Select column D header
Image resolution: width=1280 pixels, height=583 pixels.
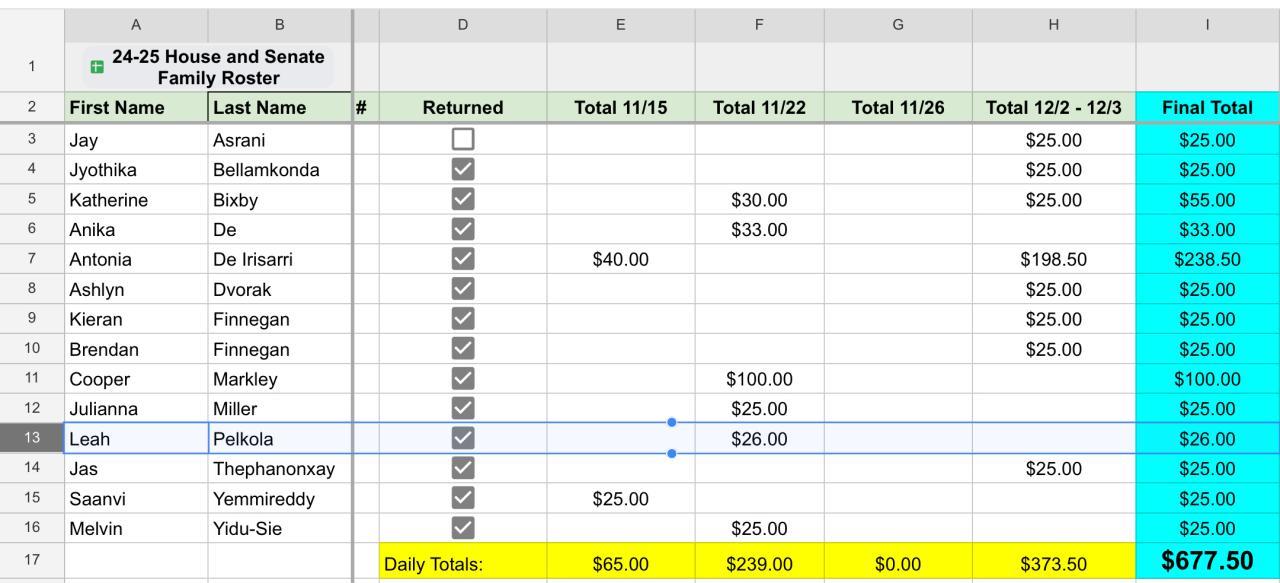463,25
